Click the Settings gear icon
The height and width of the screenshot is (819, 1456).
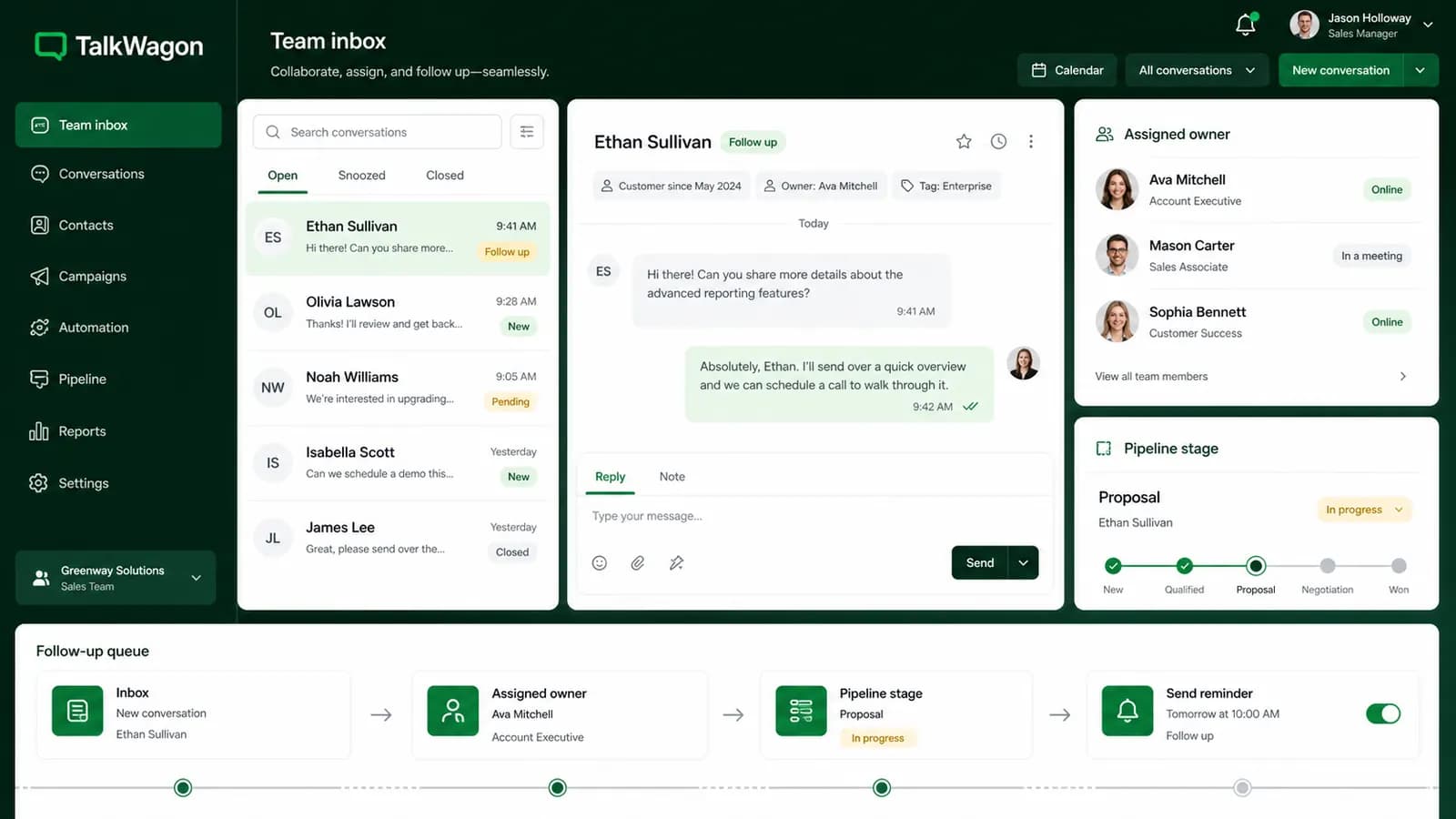[x=39, y=483]
